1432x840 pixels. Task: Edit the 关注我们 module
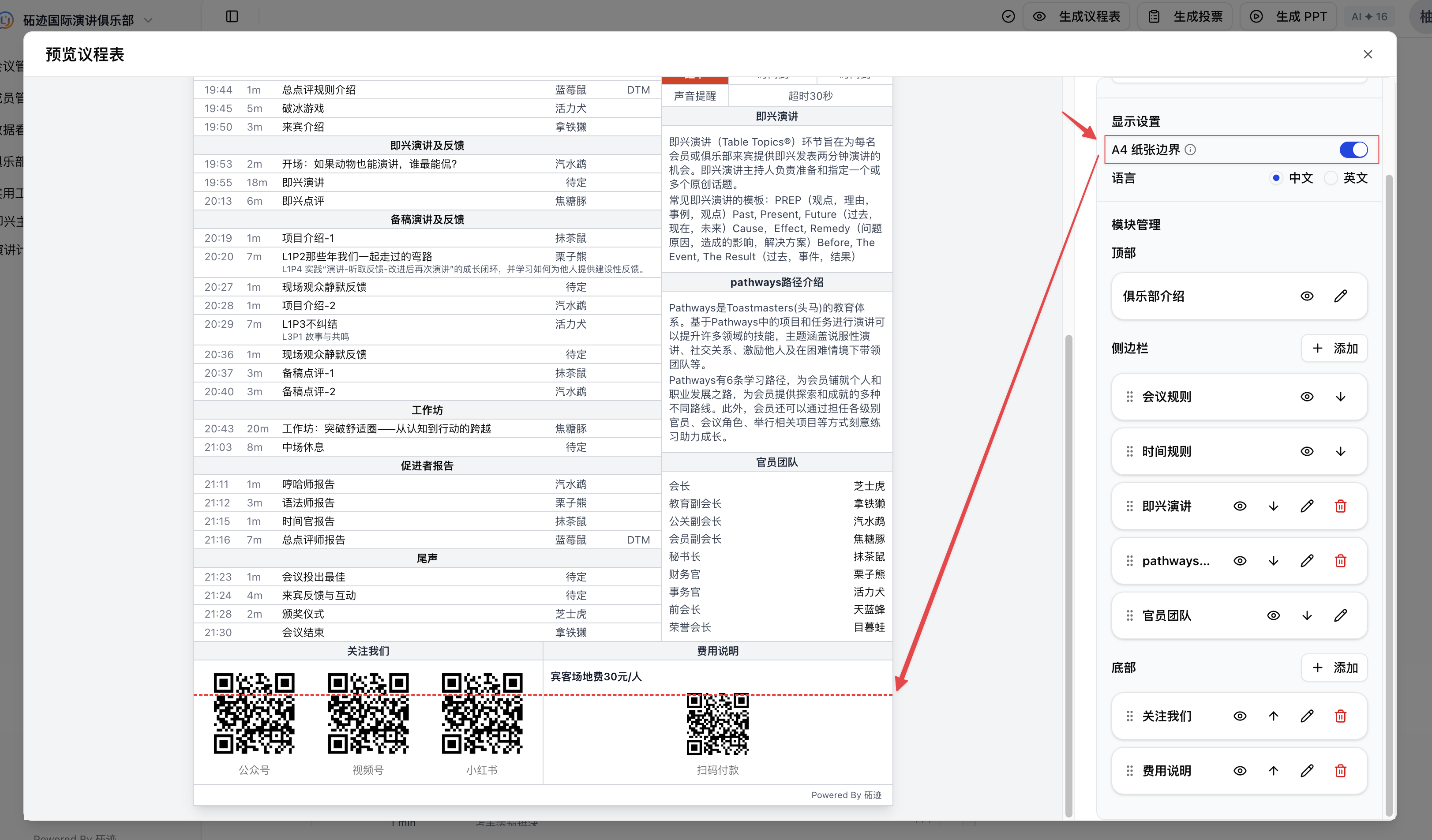point(1307,716)
